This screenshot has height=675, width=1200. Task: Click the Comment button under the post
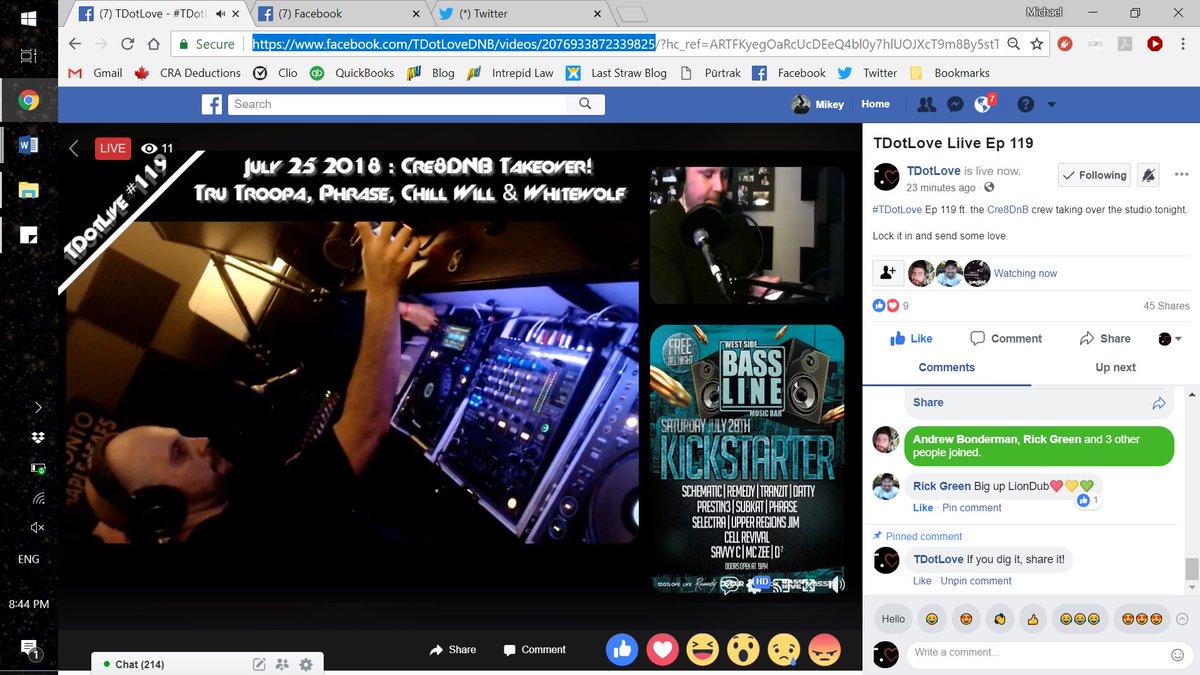(x=1006, y=339)
